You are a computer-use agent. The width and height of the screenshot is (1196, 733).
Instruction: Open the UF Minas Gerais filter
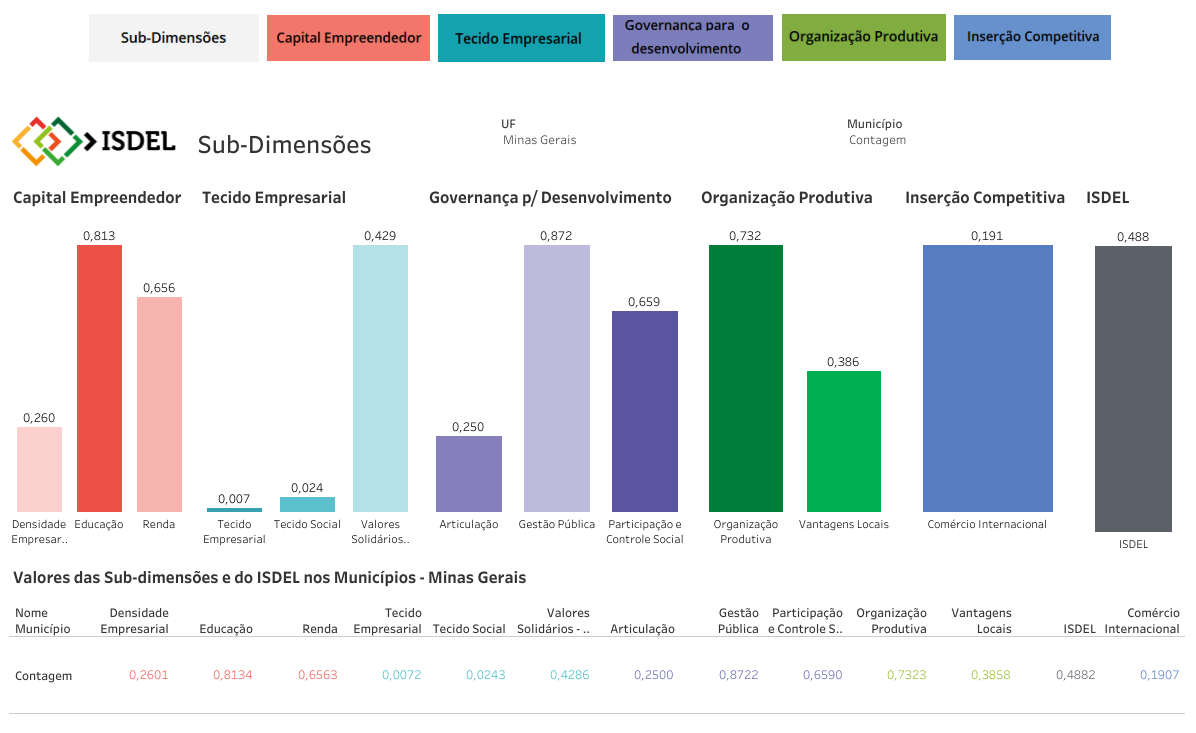(x=539, y=140)
